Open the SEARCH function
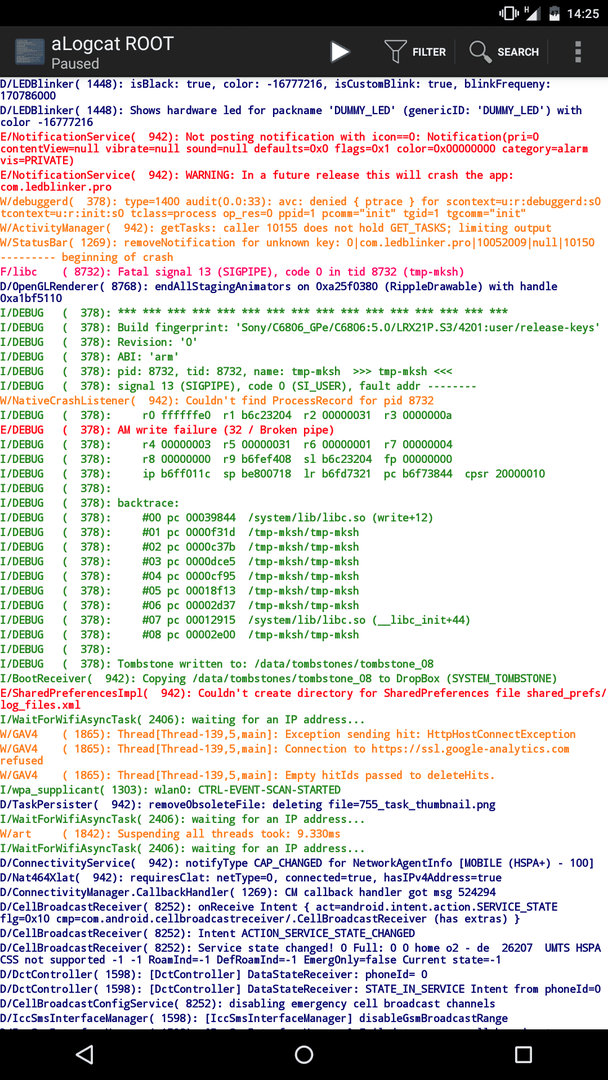608x1080 pixels. [x=504, y=52]
